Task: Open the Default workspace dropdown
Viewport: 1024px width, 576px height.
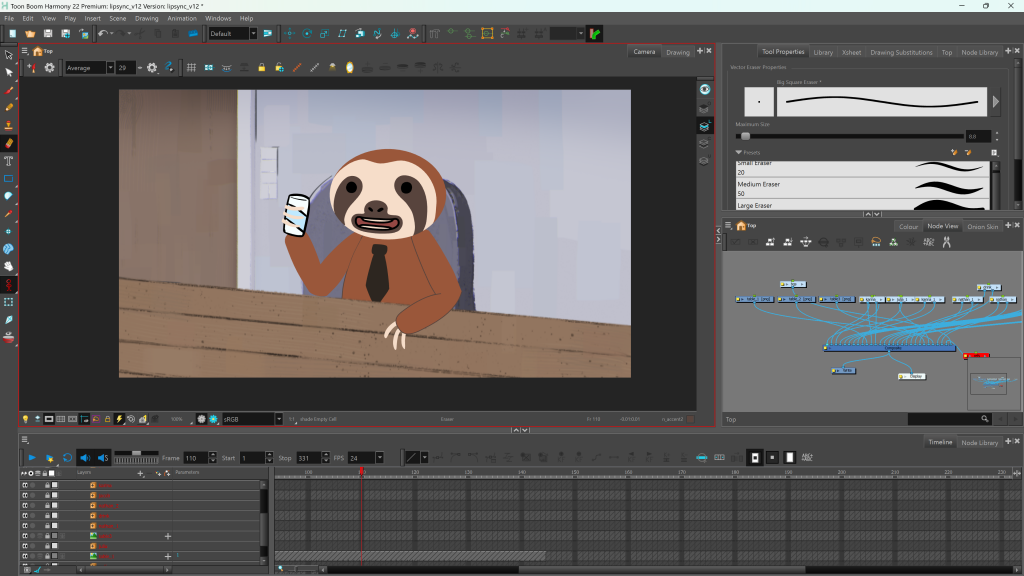Action: pos(253,33)
